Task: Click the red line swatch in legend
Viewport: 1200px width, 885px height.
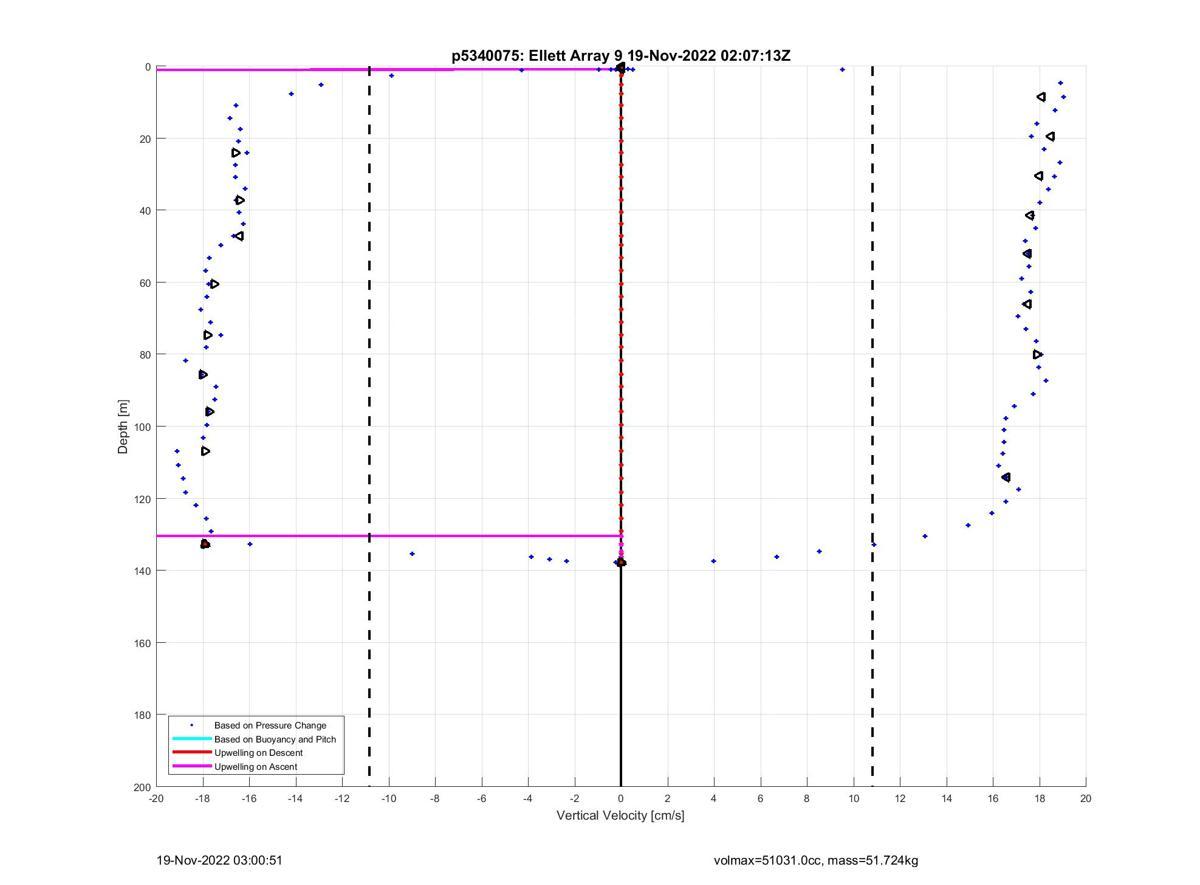Action: pyautogui.click(x=191, y=753)
